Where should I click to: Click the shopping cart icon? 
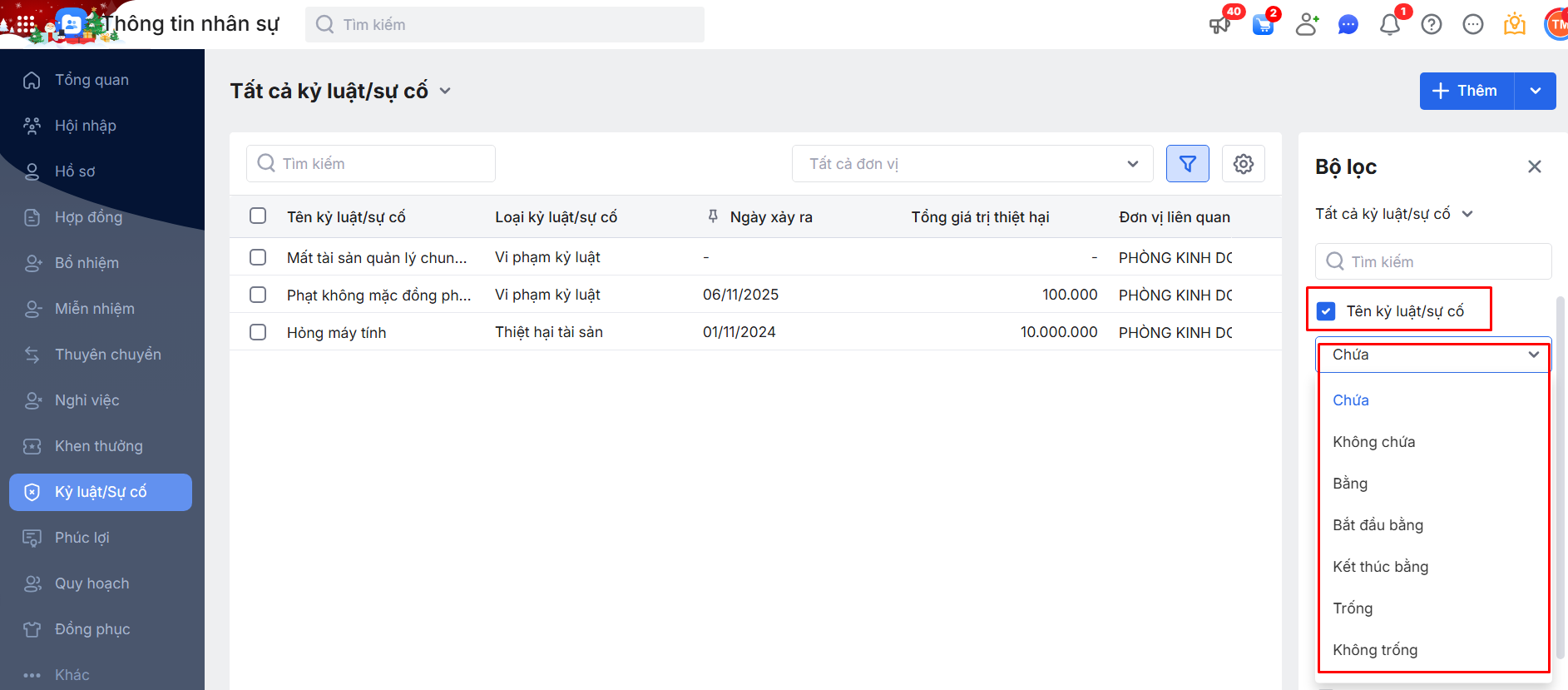1263,25
